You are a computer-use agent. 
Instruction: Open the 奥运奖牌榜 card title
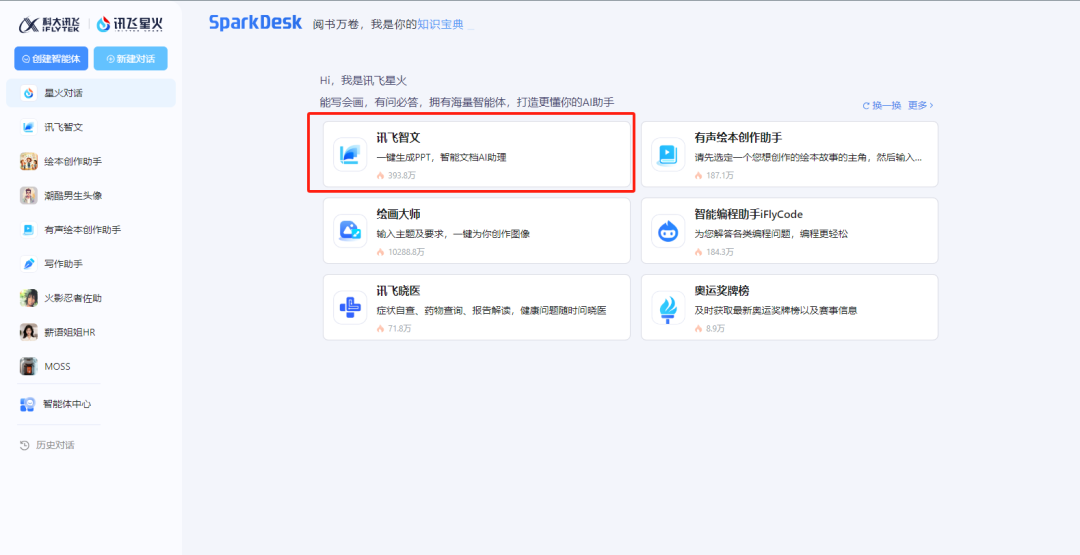point(722,291)
